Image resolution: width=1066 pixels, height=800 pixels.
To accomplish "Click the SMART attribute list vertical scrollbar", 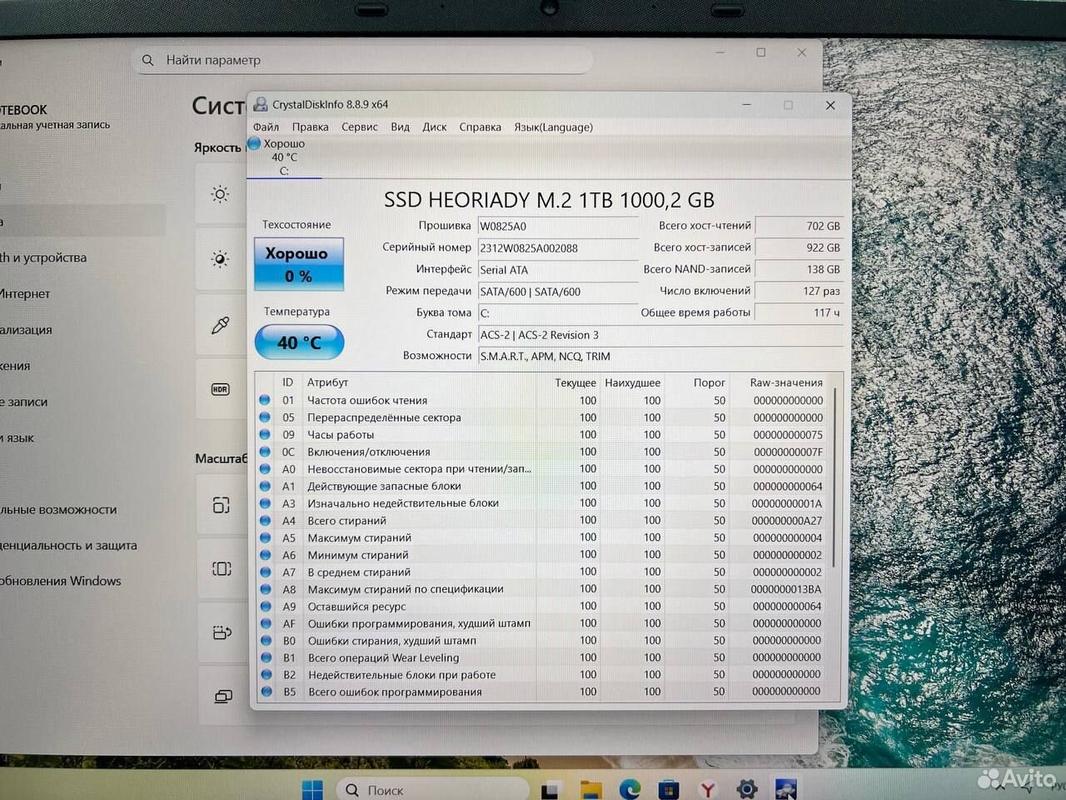I will coord(835,476).
